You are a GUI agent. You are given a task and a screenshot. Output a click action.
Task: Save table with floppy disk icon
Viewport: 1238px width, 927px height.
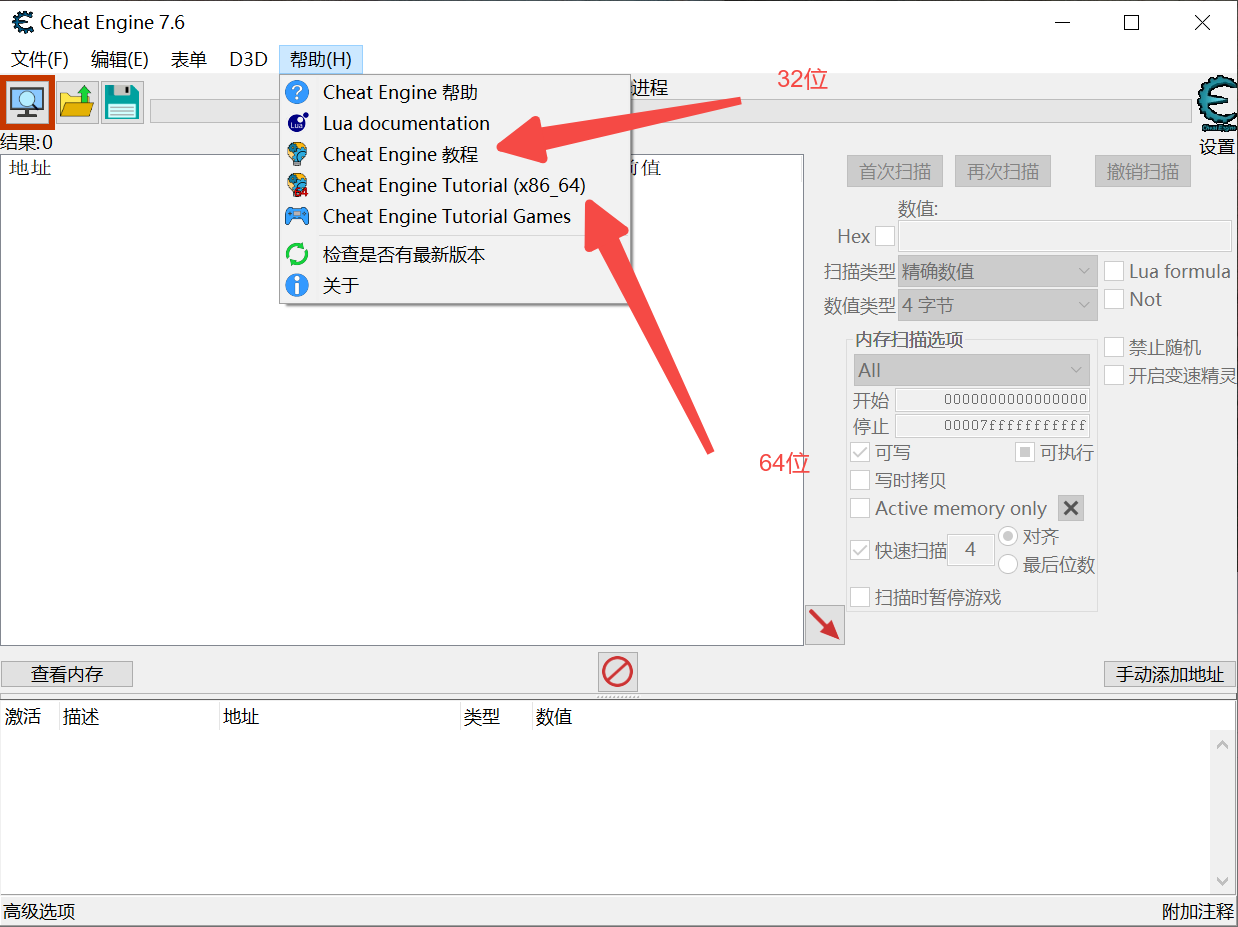[x=122, y=102]
